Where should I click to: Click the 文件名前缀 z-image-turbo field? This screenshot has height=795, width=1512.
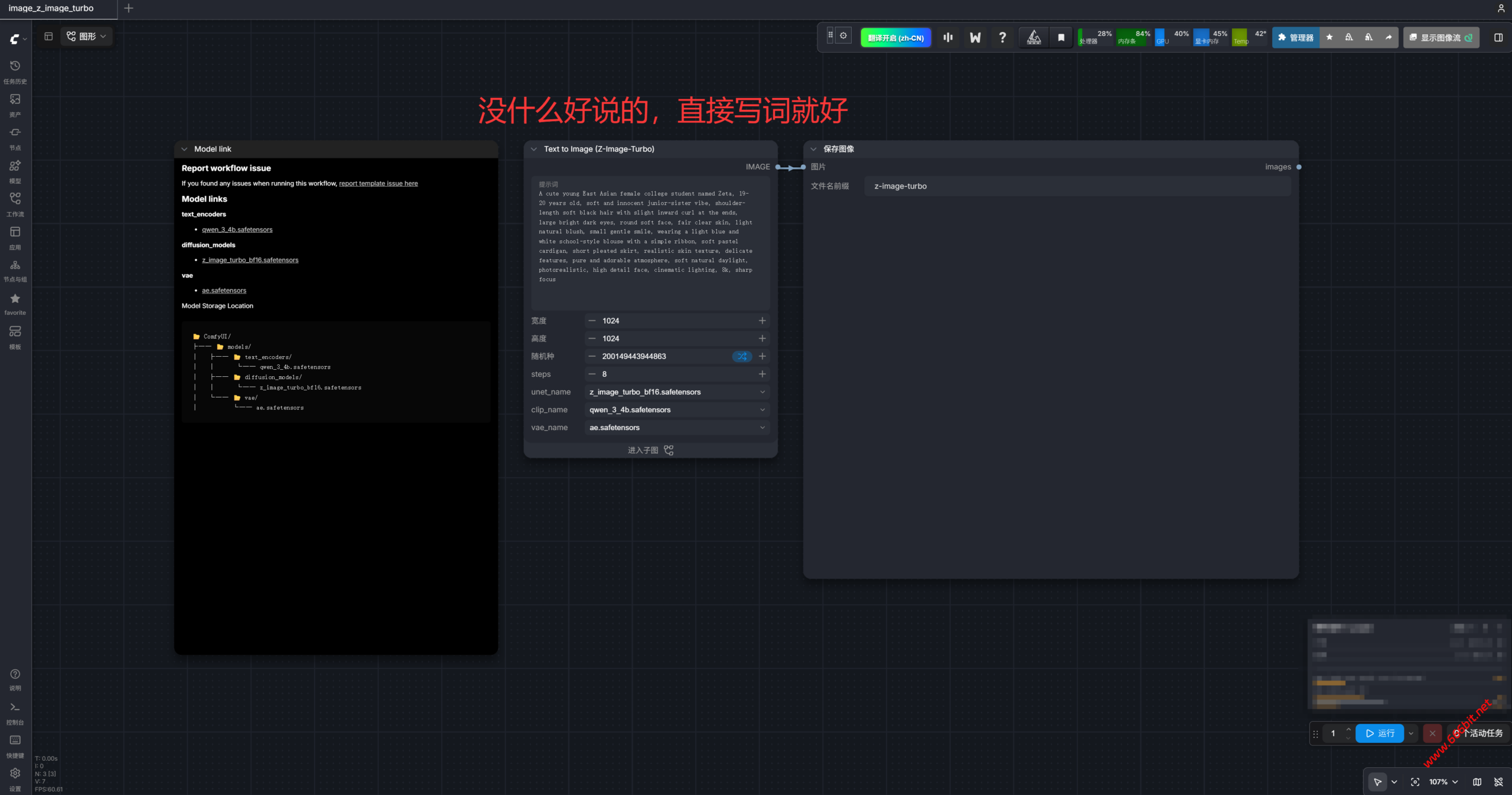(x=1077, y=186)
